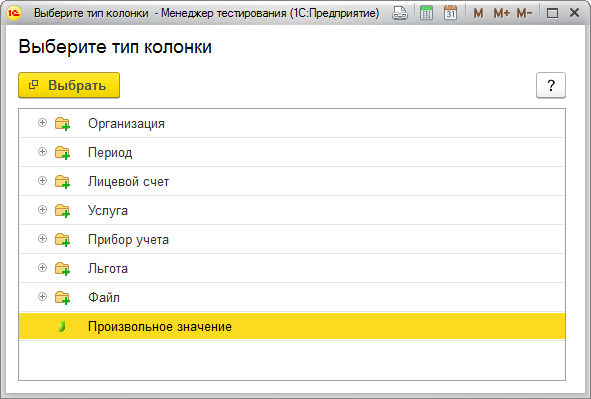Click the M memory button
The height and width of the screenshot is (399, 591).
click(x=478, y=14)
